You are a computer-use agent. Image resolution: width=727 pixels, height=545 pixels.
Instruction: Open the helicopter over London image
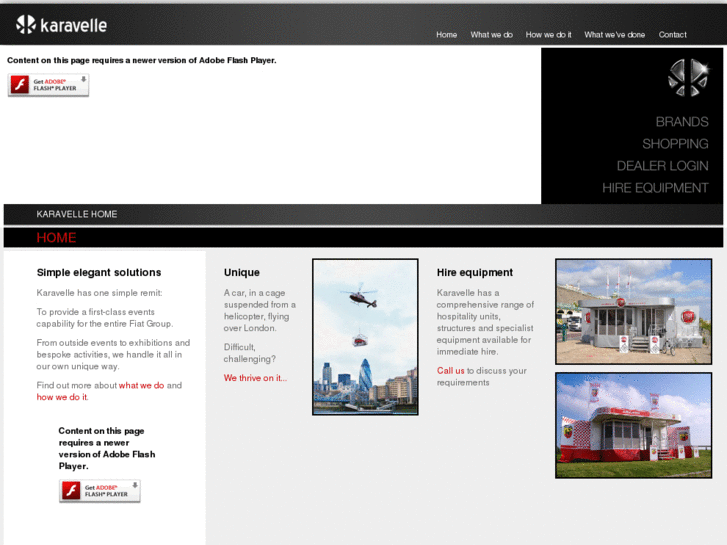coord(365,337)
